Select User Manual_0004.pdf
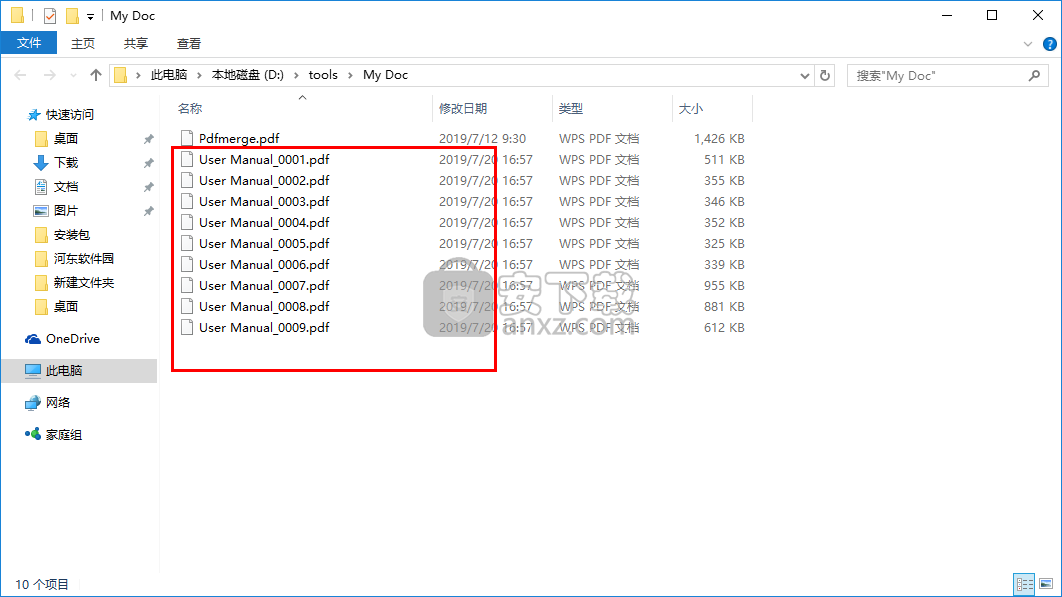The height and width of the screenshot is (597, 1062). (264, 223)
